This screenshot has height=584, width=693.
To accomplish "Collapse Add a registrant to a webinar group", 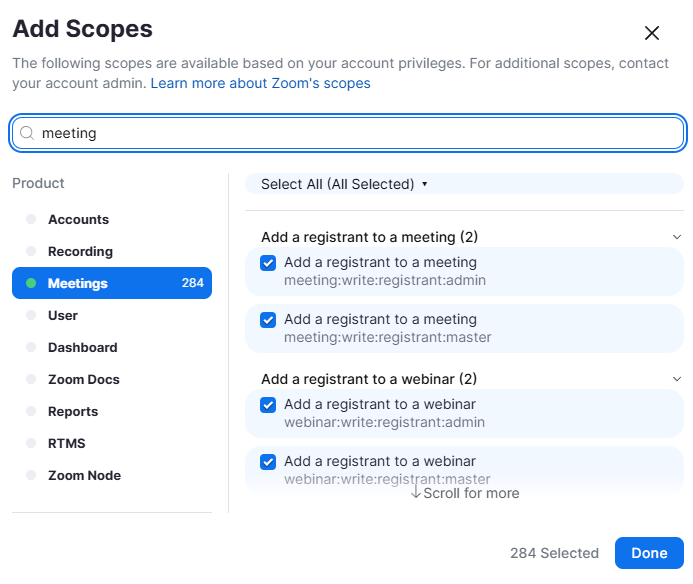I will coord(677,379).
